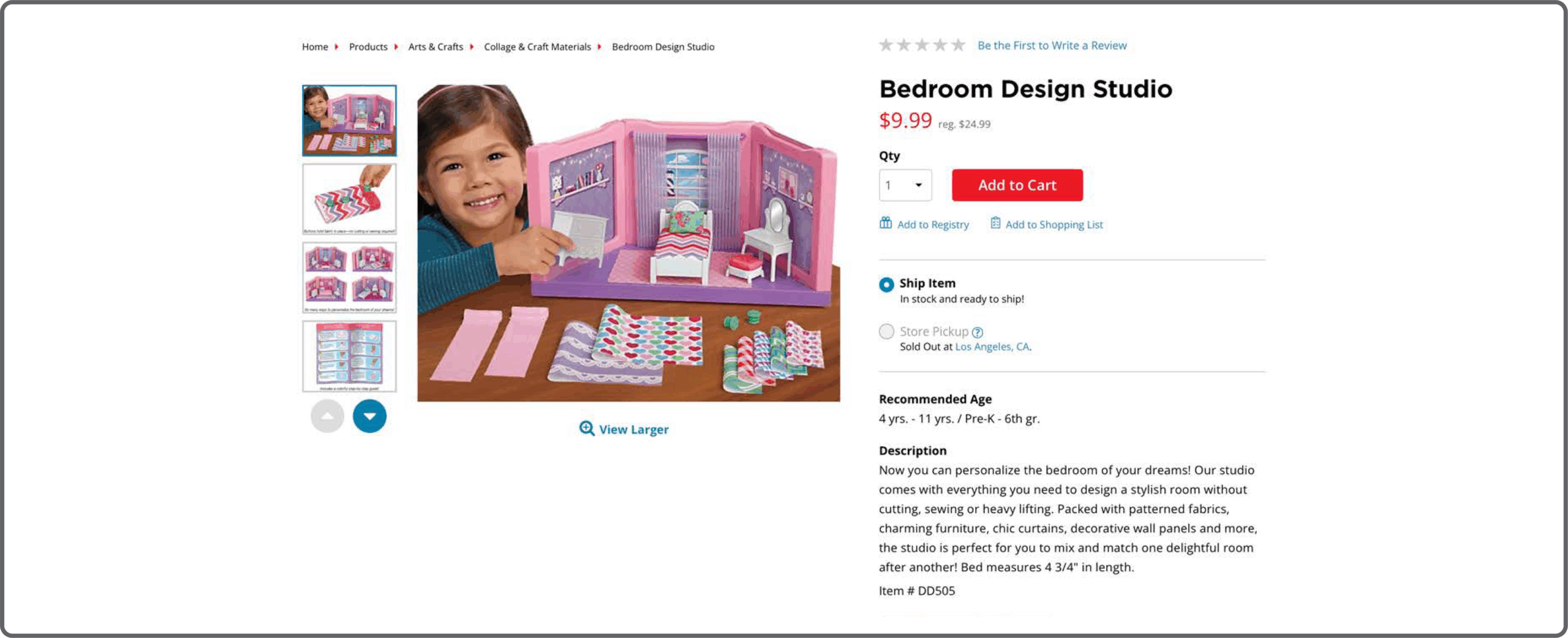Click the gift icon for Add to Registry

(x=886, y=223)
